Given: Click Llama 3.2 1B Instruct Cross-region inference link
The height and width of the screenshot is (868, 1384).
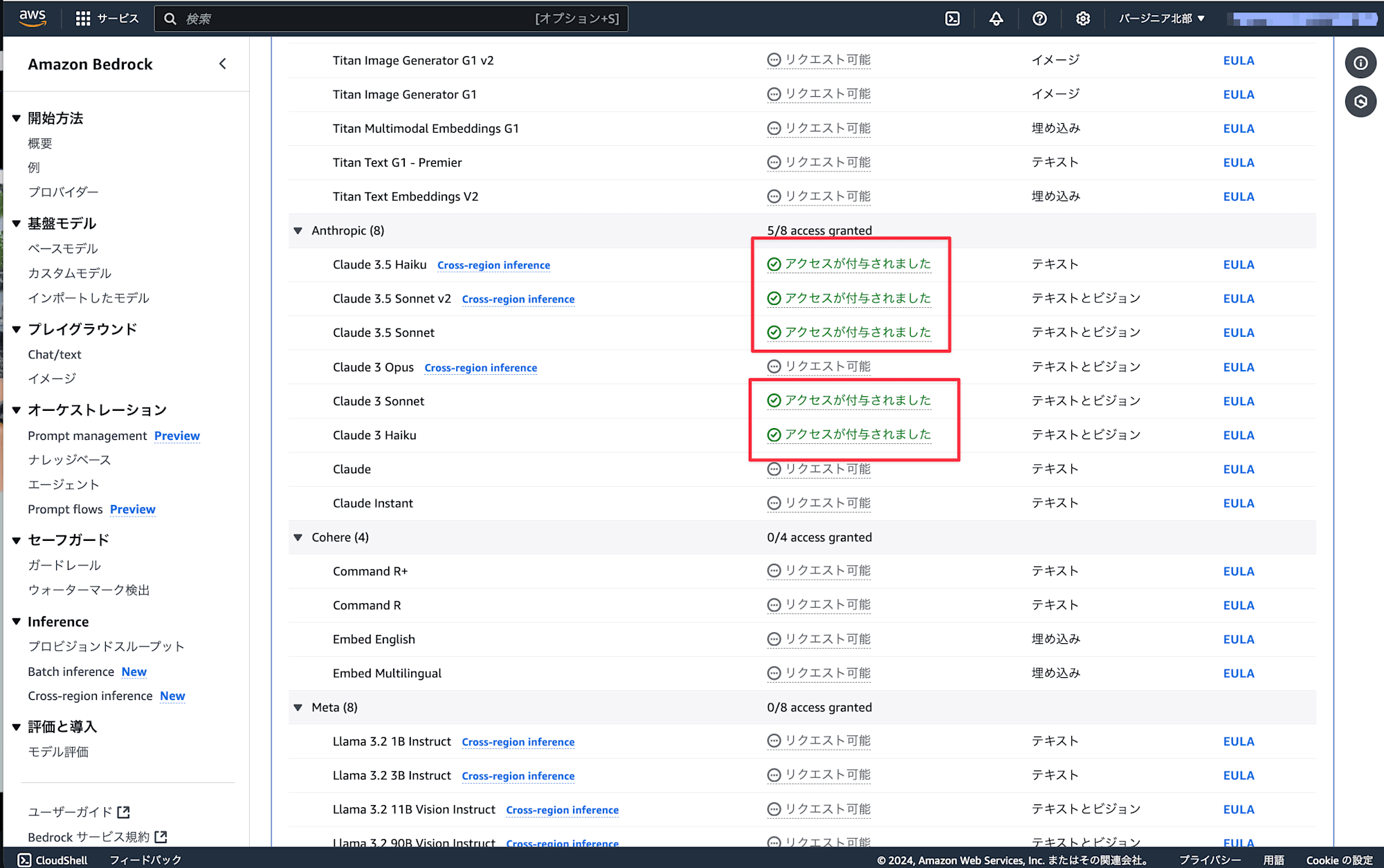Looking at the screenshot, I should click(x=518, y=741).
